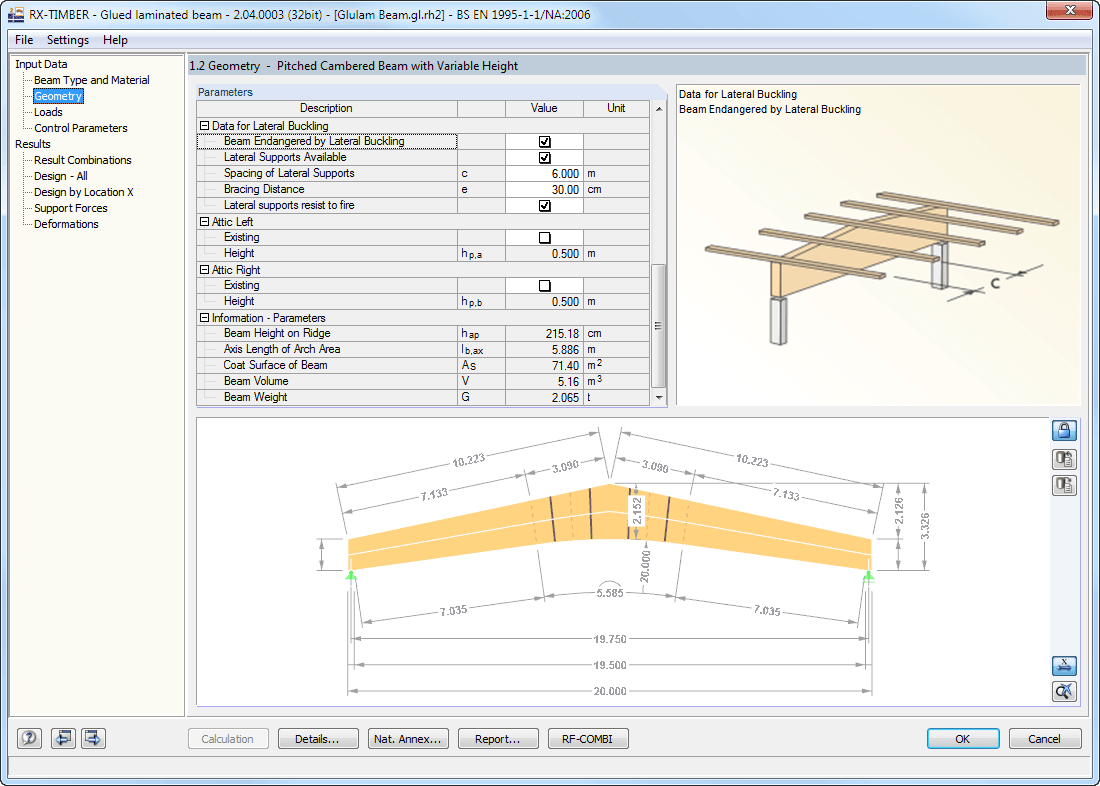Image resolution: width=1100 pixels, height=786 pixels.
Task: Open Deformations in the tree
Action: click(67, 225)
